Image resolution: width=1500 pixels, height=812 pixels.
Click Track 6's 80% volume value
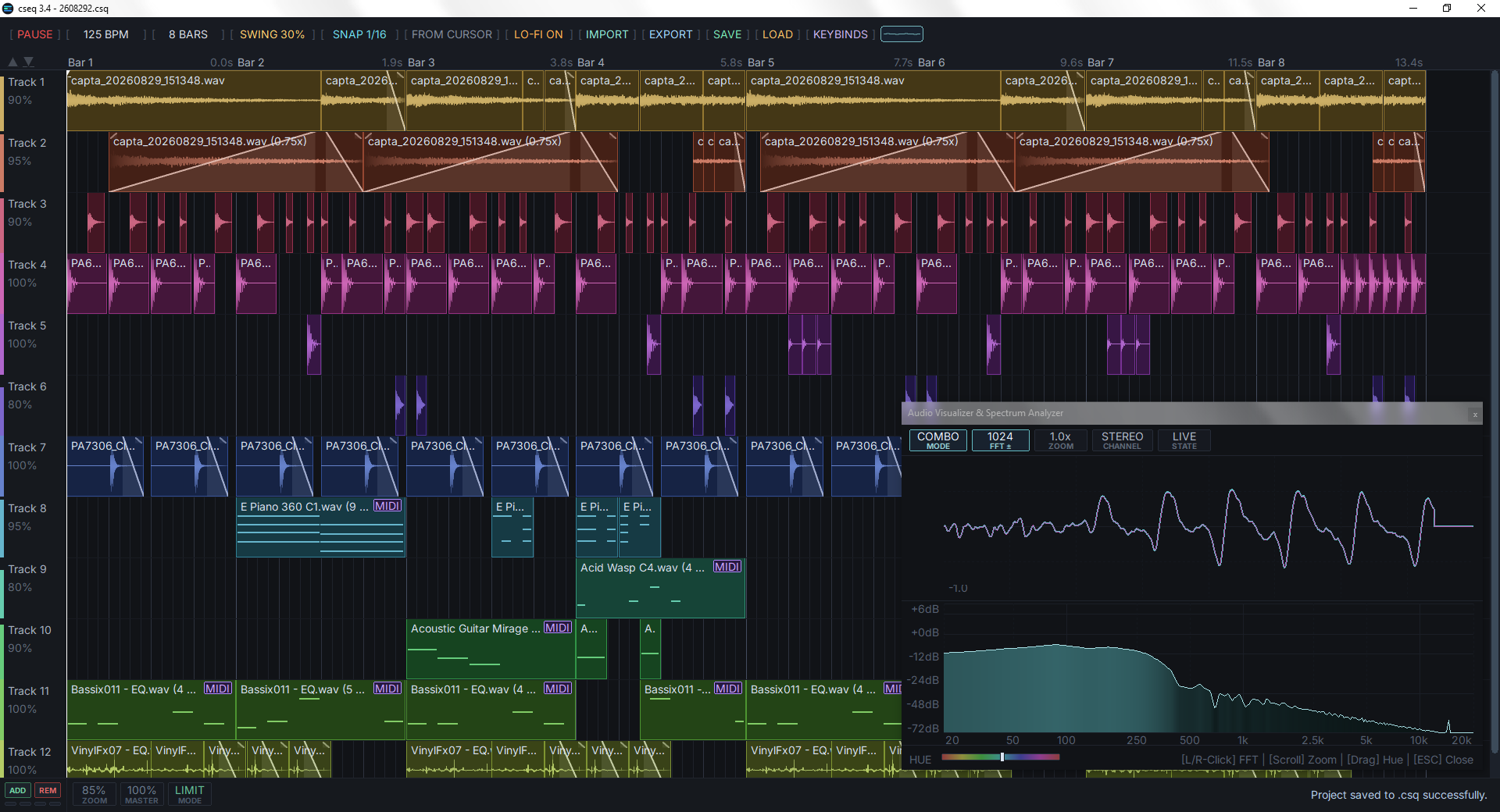tap(20, 404)
